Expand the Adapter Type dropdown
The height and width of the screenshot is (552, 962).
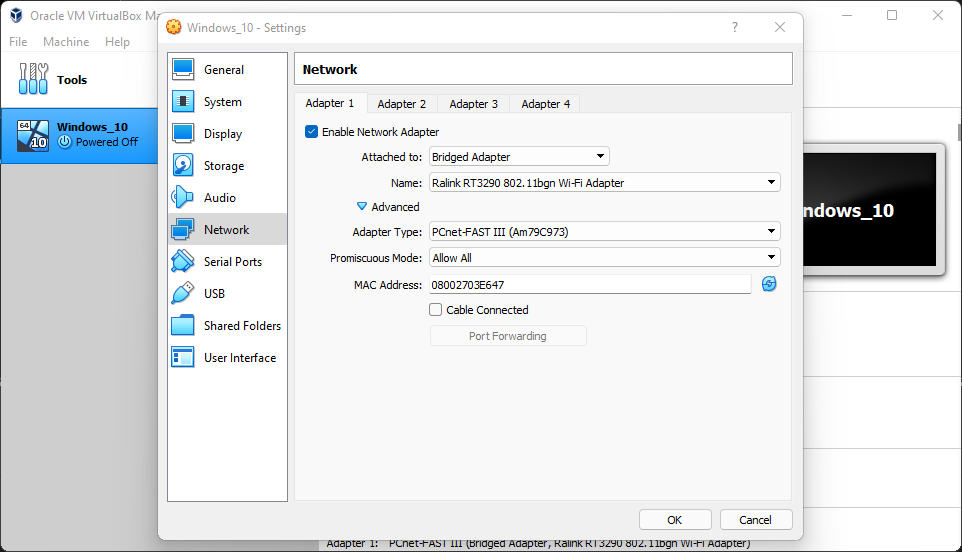604,232
